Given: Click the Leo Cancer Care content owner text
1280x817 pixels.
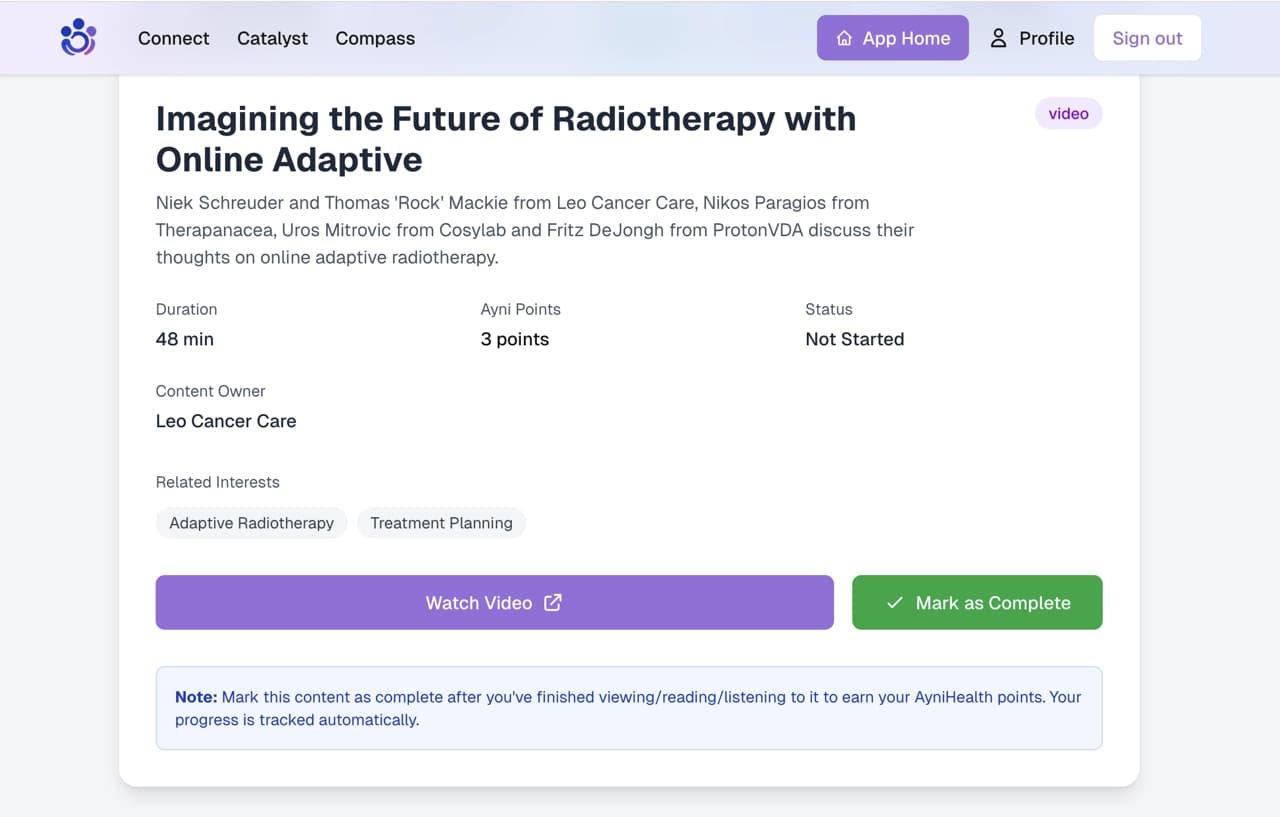Looking at the screenshot, I should click(x=226, y=421).
